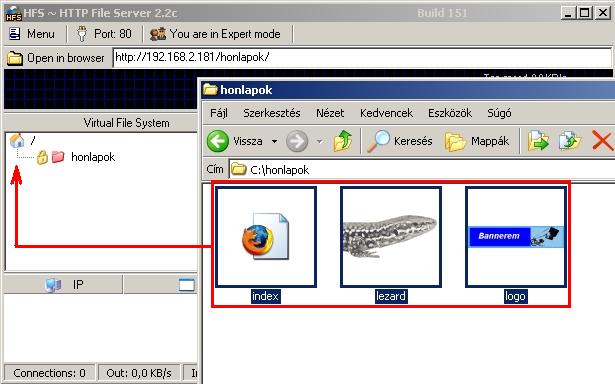Select the home root icon in Virtual File System
Screen dimensions: 615x384
pyautogui.click(x=17, y=140)
